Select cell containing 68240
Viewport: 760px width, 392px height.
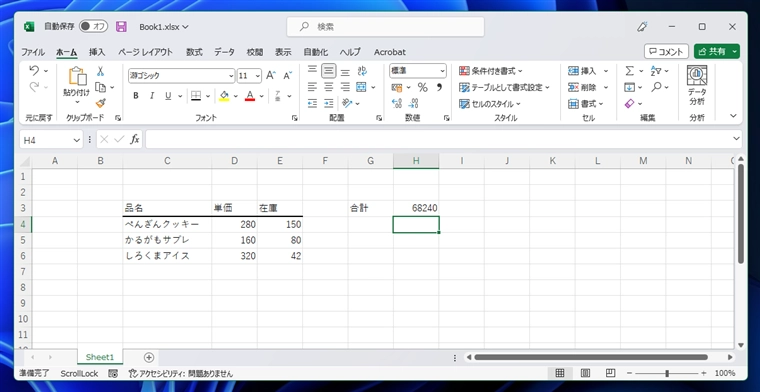pos(416,208)
